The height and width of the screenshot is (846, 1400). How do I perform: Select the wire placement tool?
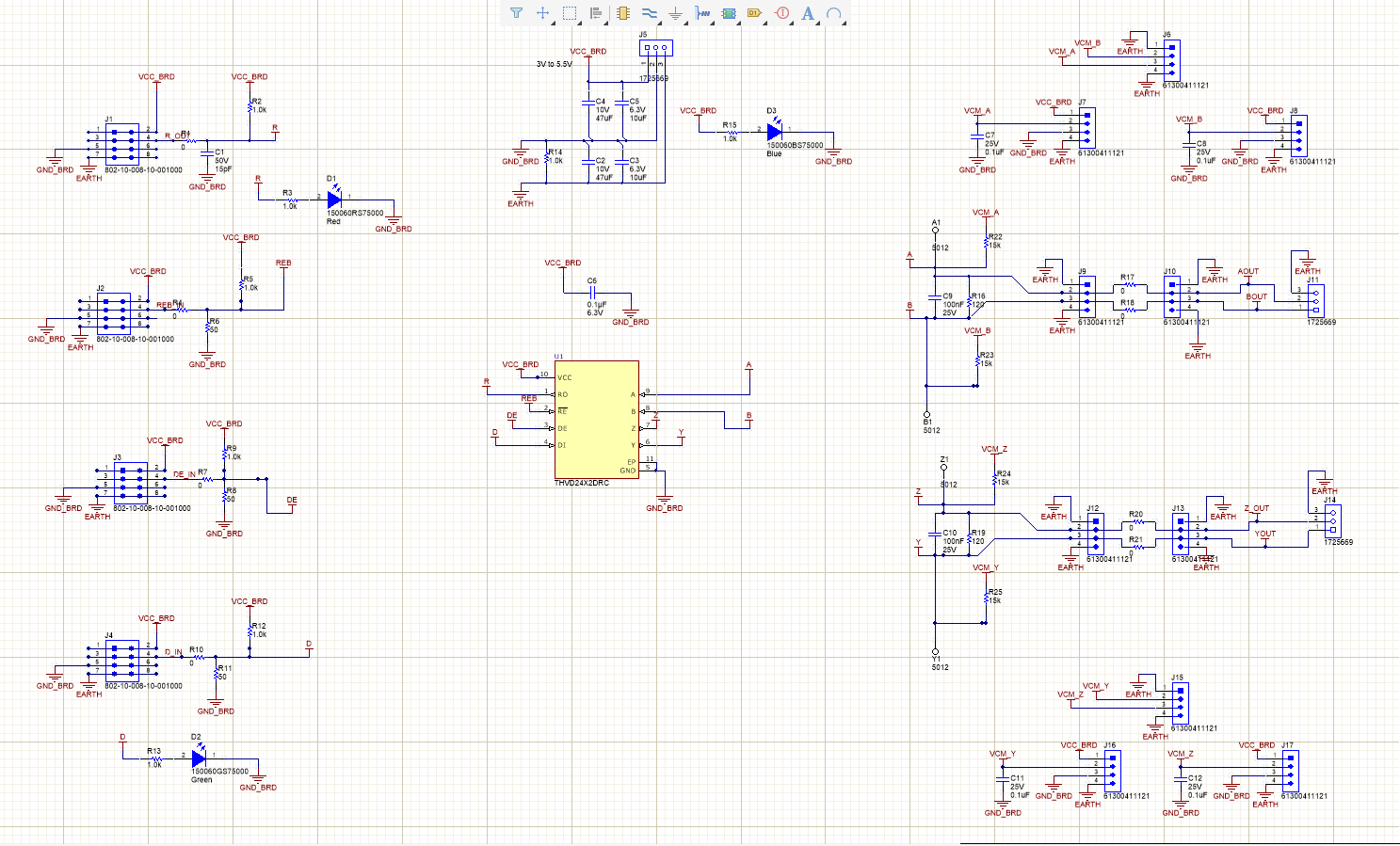649,13
